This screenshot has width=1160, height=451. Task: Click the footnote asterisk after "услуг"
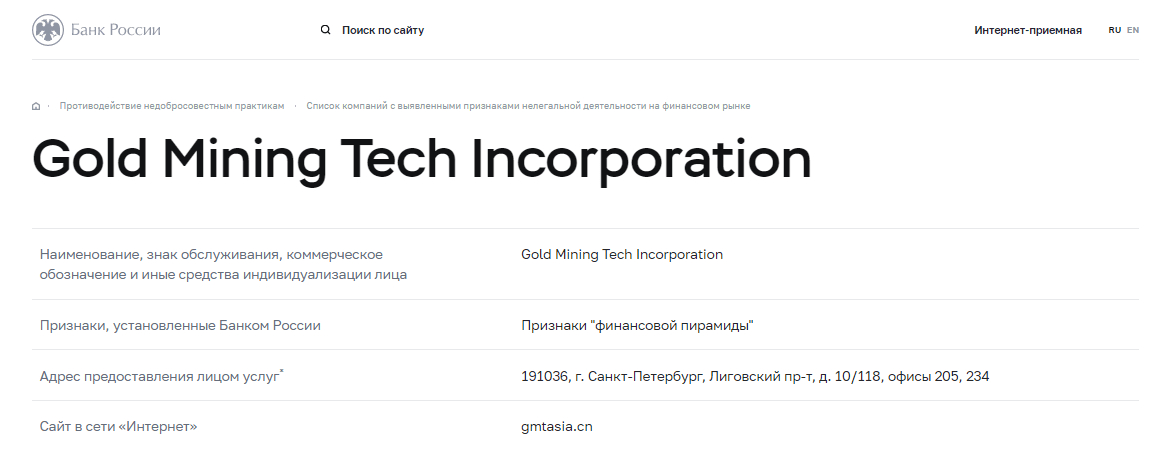[282, 372]
